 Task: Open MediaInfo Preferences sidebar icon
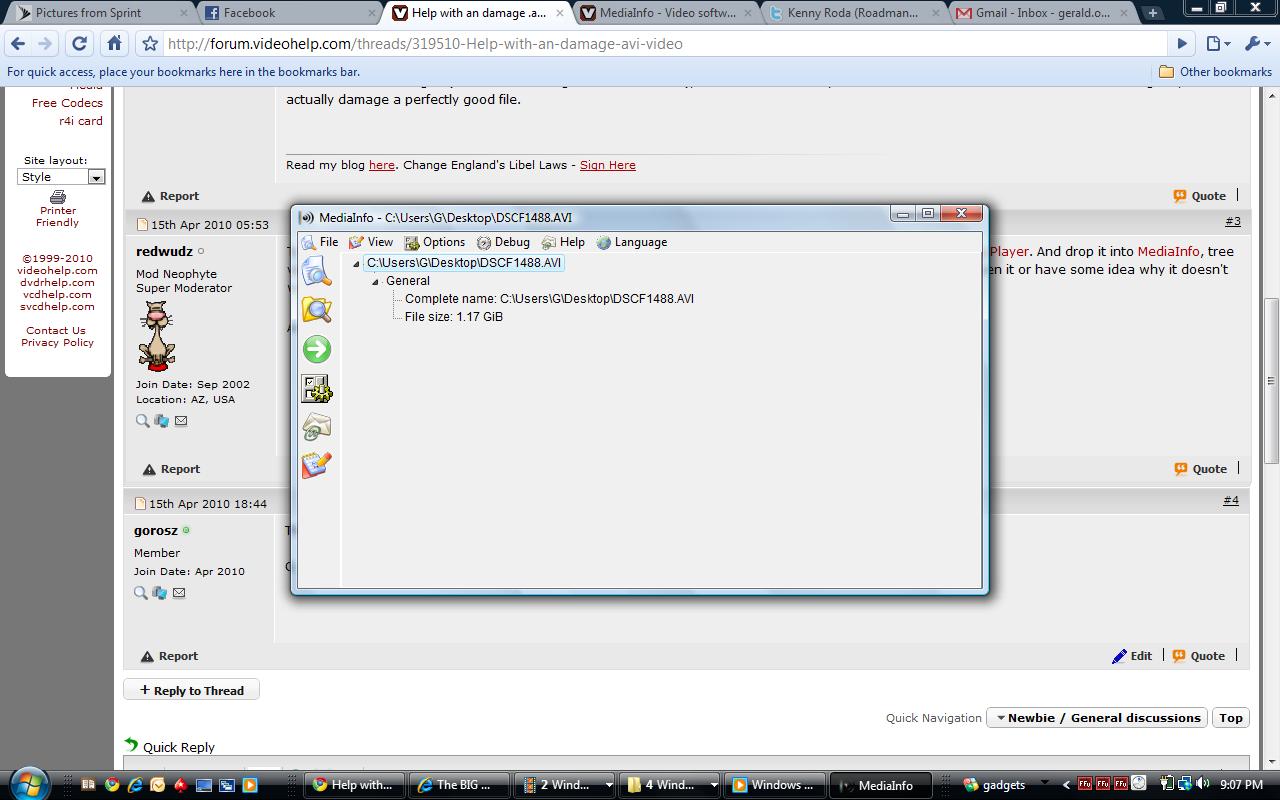317,388
